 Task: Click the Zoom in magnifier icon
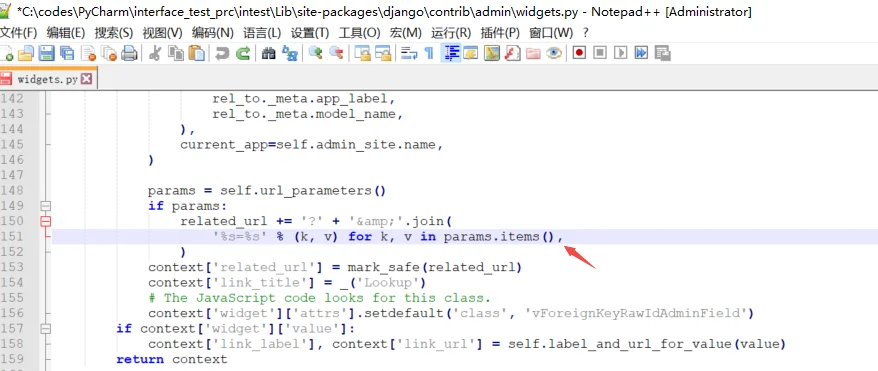(x=315, y=53)
